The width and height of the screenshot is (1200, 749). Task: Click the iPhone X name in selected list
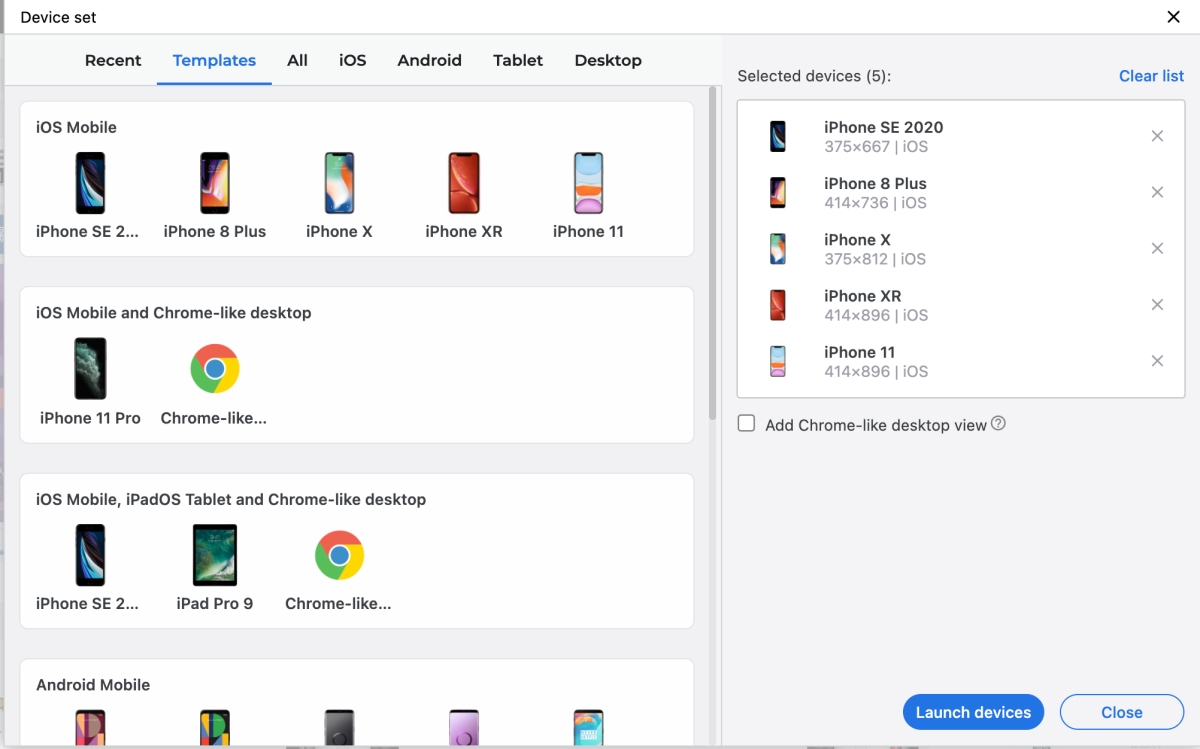tap(857, 239)
